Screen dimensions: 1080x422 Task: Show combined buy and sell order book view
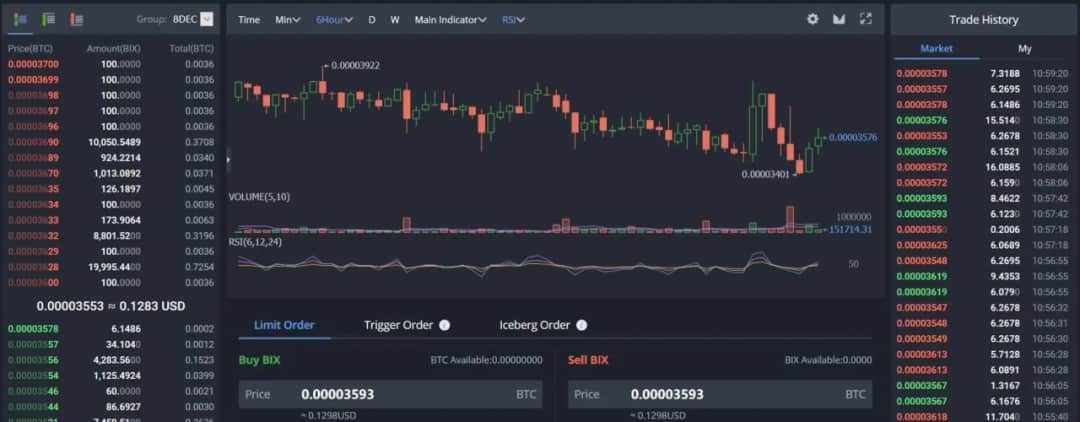[x=20, y=19]
